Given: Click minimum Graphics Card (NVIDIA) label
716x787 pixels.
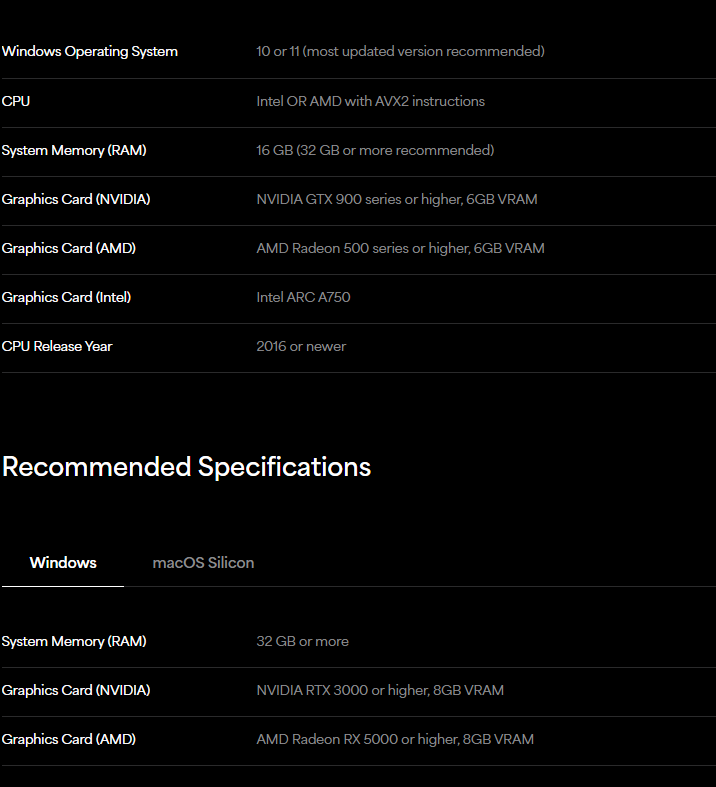Looking at the screenshot, I should click(x=76, y=199).
